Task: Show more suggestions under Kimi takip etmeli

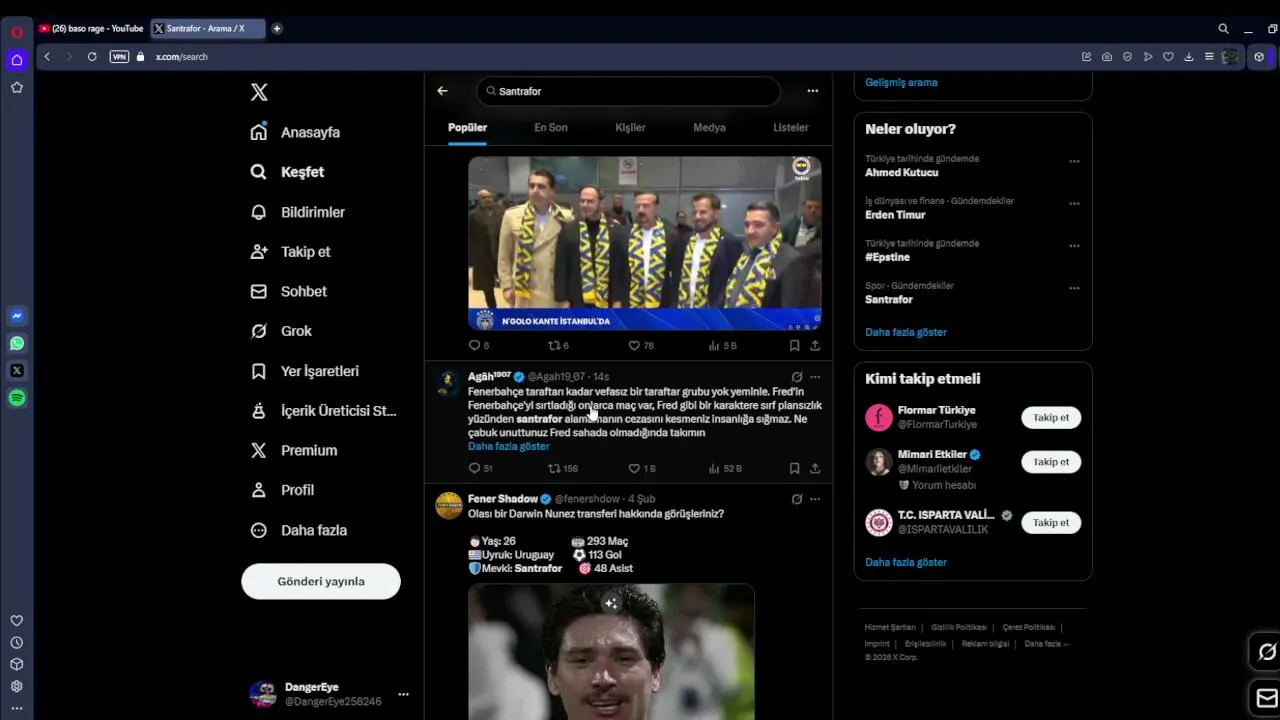Action: (x=905, y=562)
